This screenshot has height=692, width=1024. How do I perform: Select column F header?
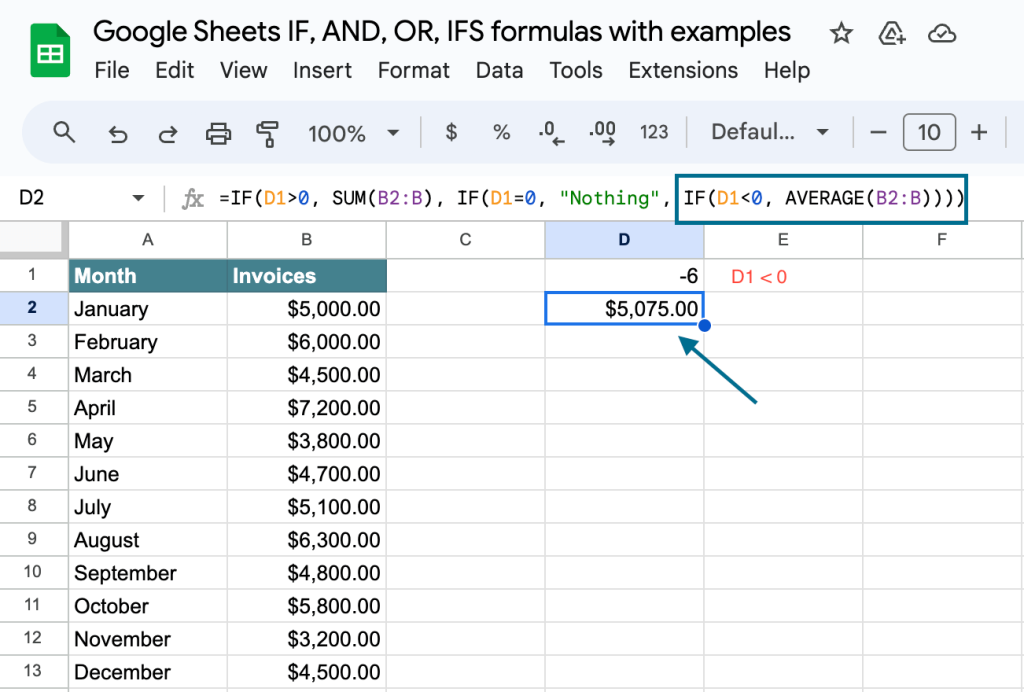click(x=942, y=240)
